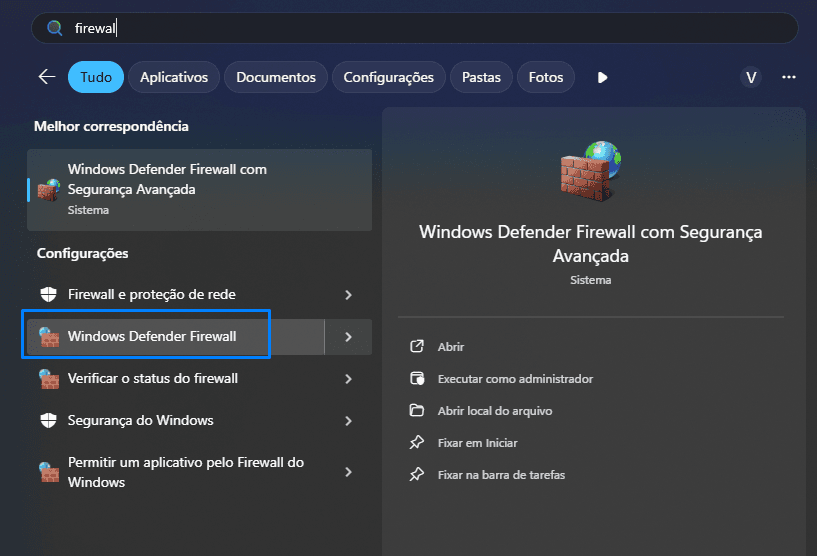Choose Fixar na barra de tarefas
817x556 pixels.
pos(501,475)
